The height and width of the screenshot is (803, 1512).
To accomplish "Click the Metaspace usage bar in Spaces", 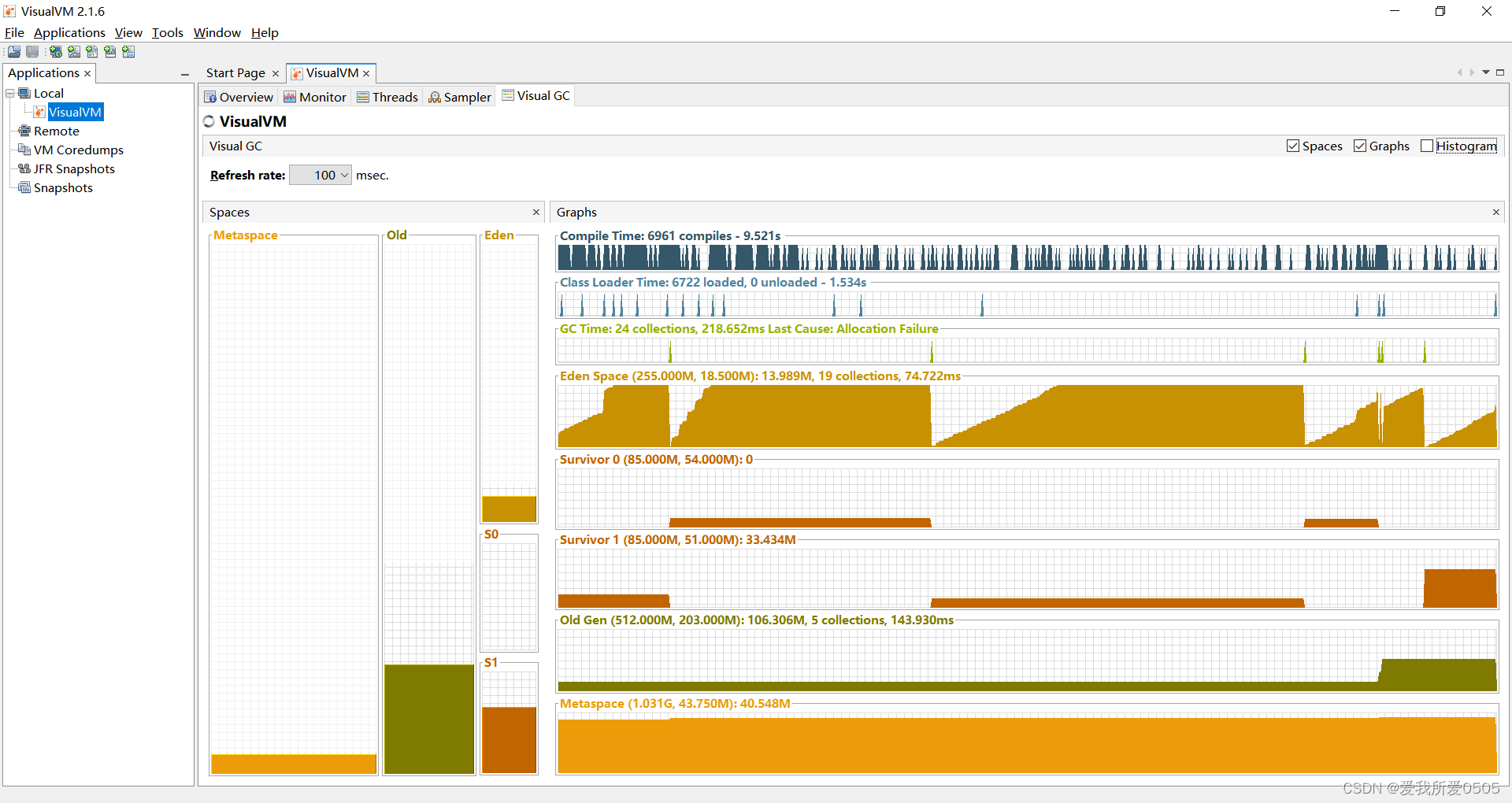I will pos(294,764).
